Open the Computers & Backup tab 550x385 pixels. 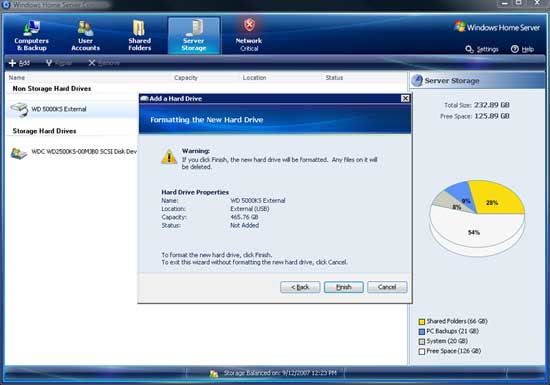[x=31, y=35]
